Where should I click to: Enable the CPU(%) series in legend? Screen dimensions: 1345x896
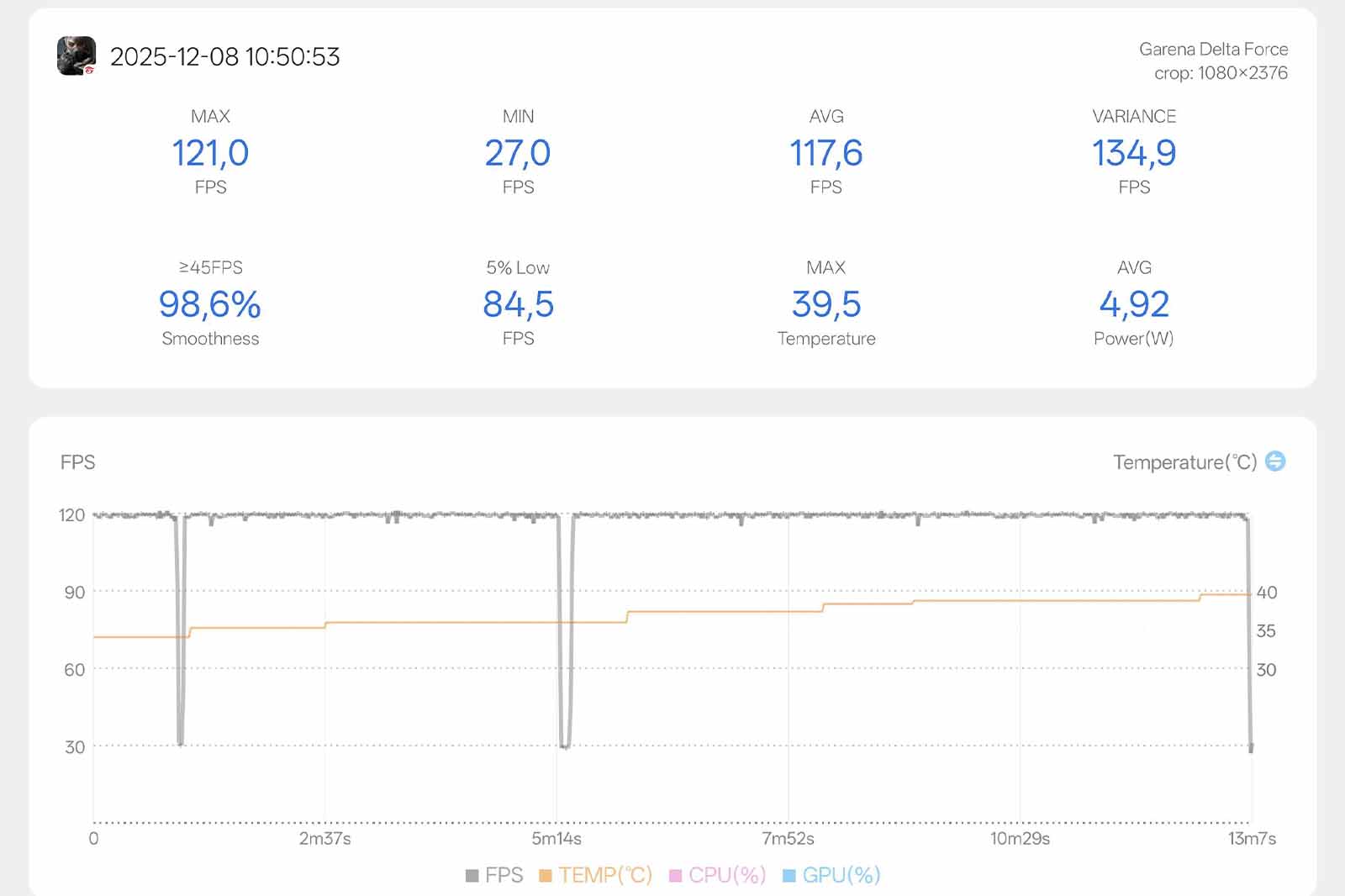pyautogui.click(x=726, y=875)
